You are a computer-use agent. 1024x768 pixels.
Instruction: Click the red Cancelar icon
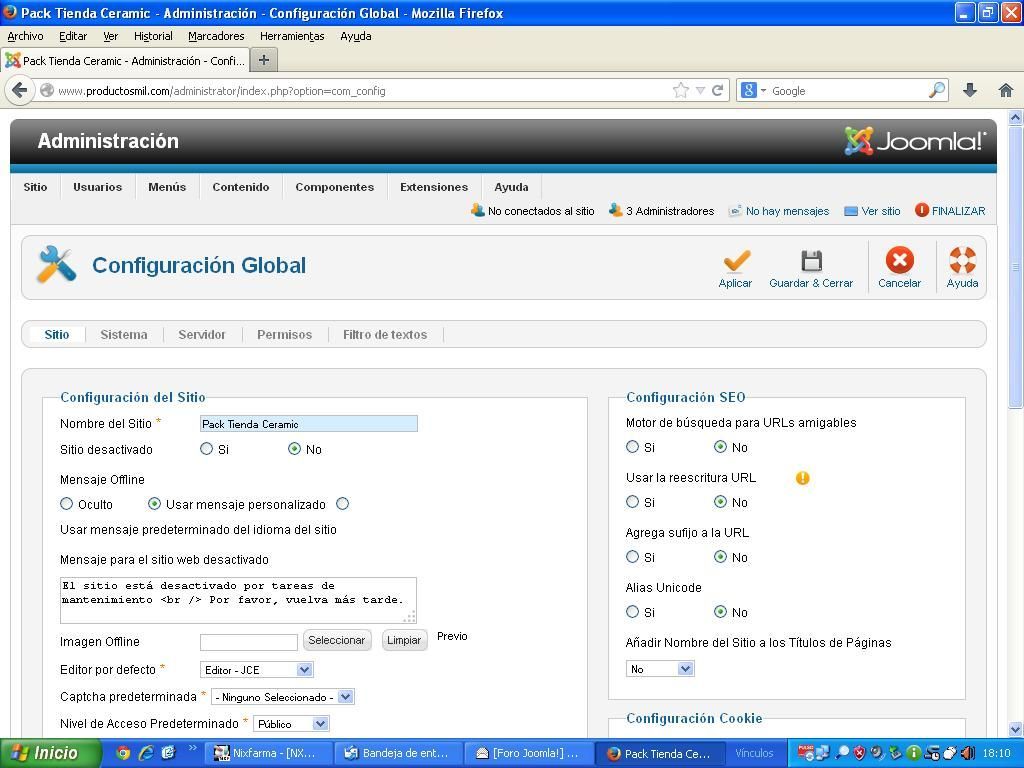(x=899, y=261)
